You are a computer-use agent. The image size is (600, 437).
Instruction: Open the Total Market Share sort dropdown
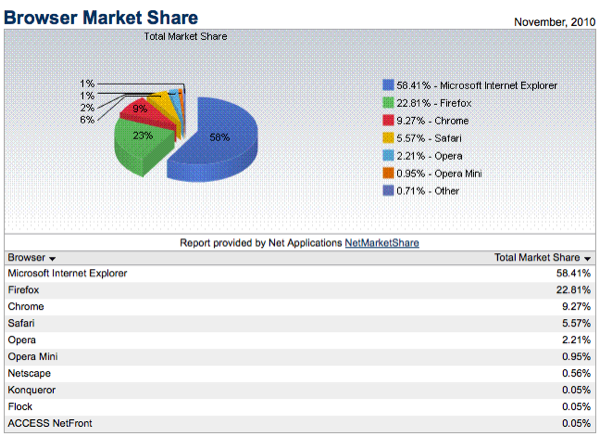point(588,258)
